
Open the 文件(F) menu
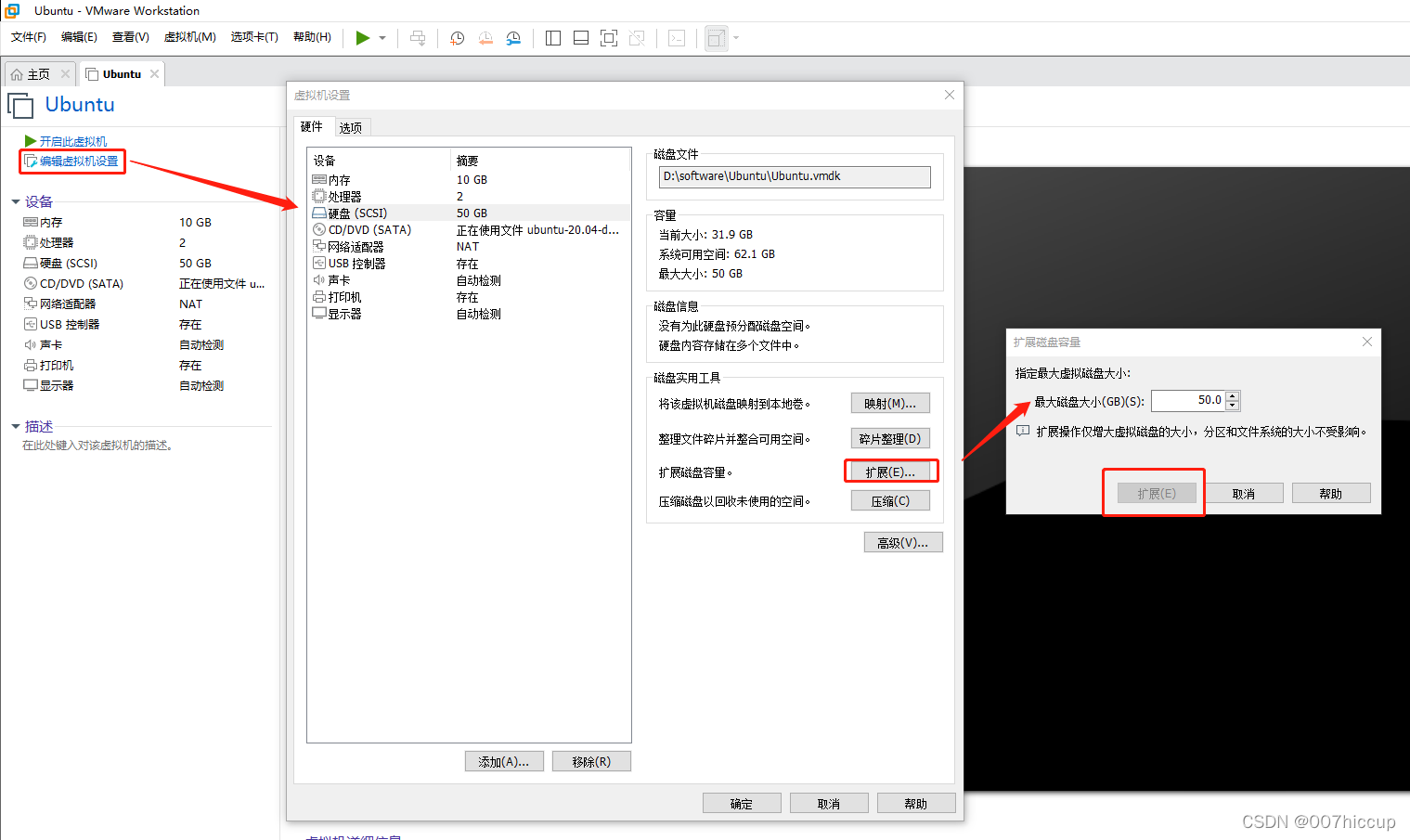tap(29, 37)
